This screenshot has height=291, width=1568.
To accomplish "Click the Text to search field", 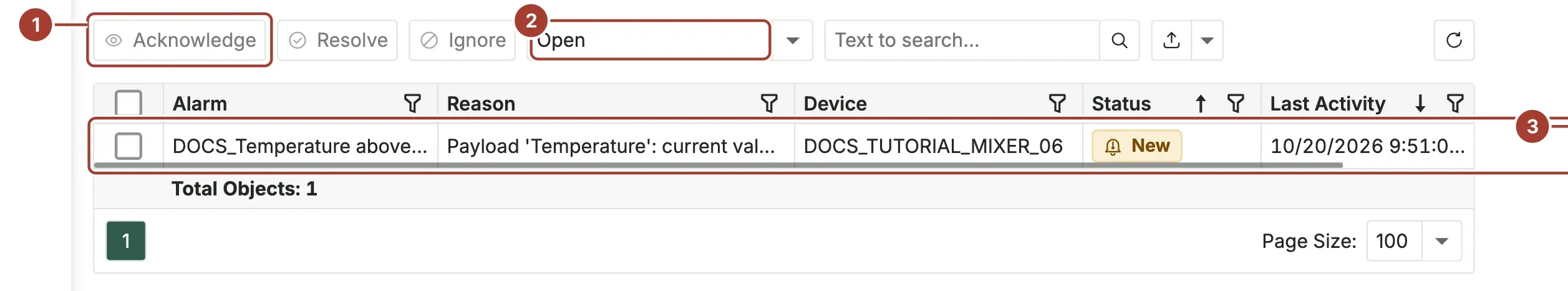I will click(x=962, y=41).
